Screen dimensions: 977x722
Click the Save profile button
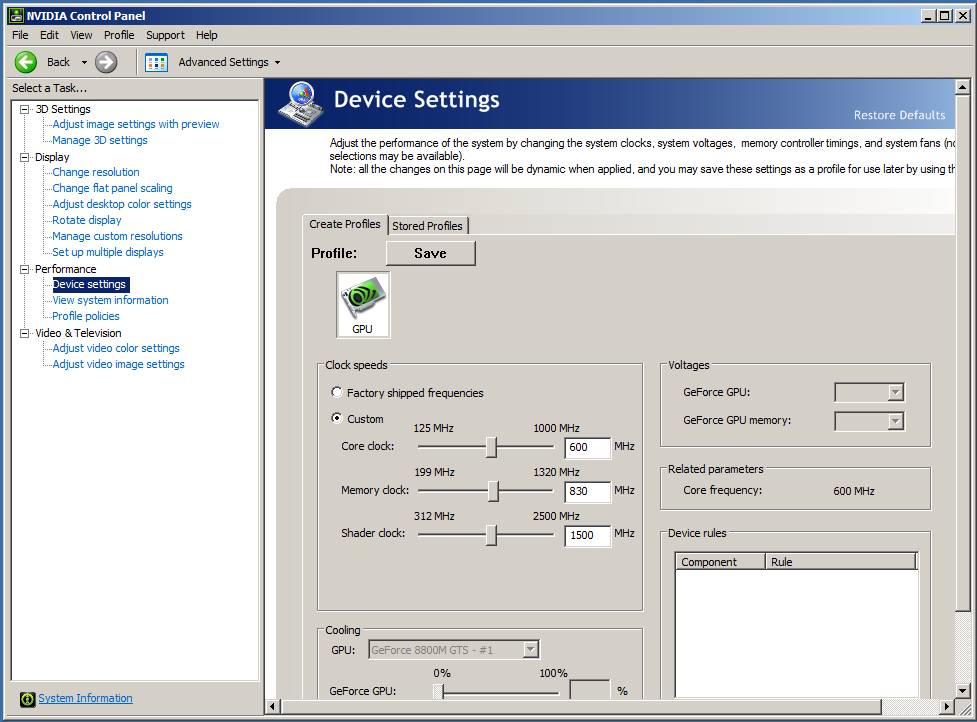tap(431, 253)
